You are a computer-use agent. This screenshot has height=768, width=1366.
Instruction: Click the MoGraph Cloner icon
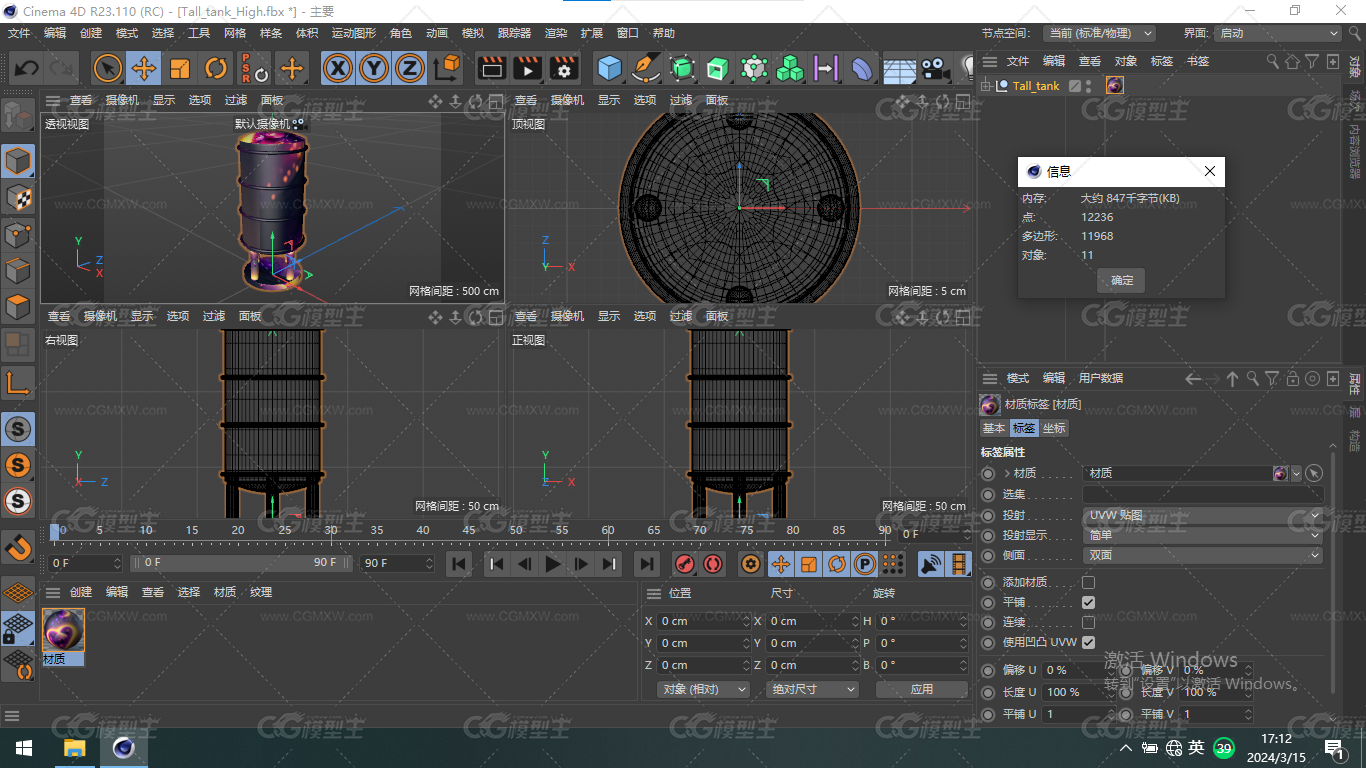point(790,68)
